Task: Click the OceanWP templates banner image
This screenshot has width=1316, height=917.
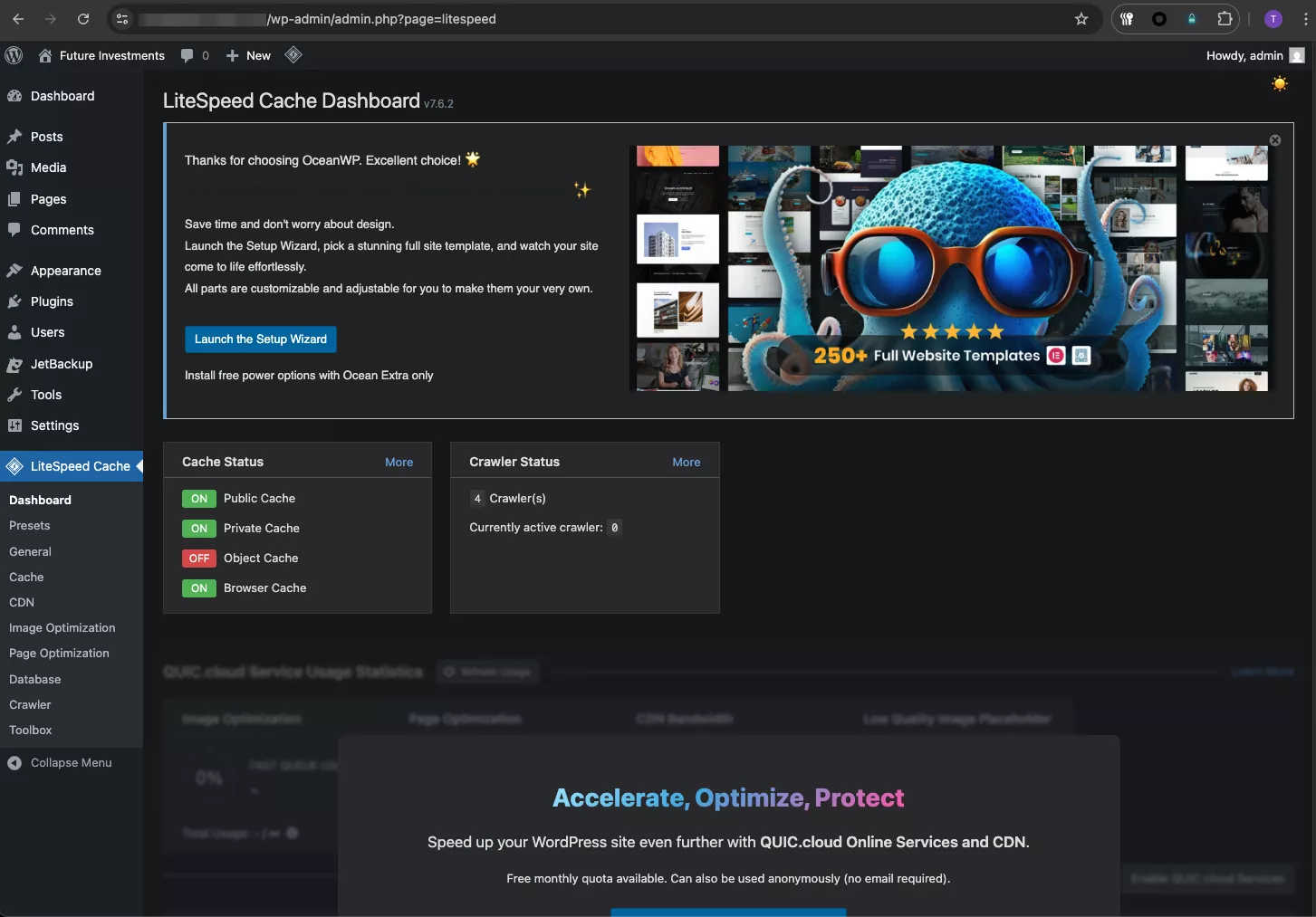Action: pos(951,269)
